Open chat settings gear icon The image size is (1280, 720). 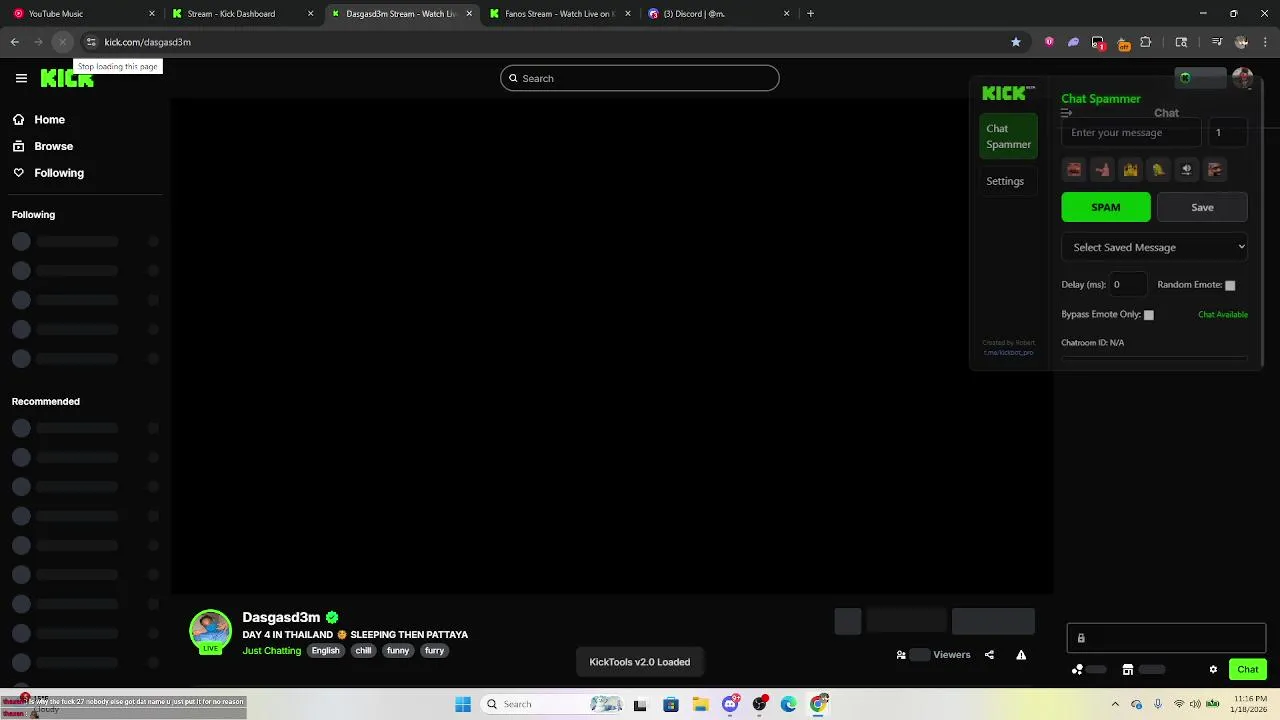1213,669
